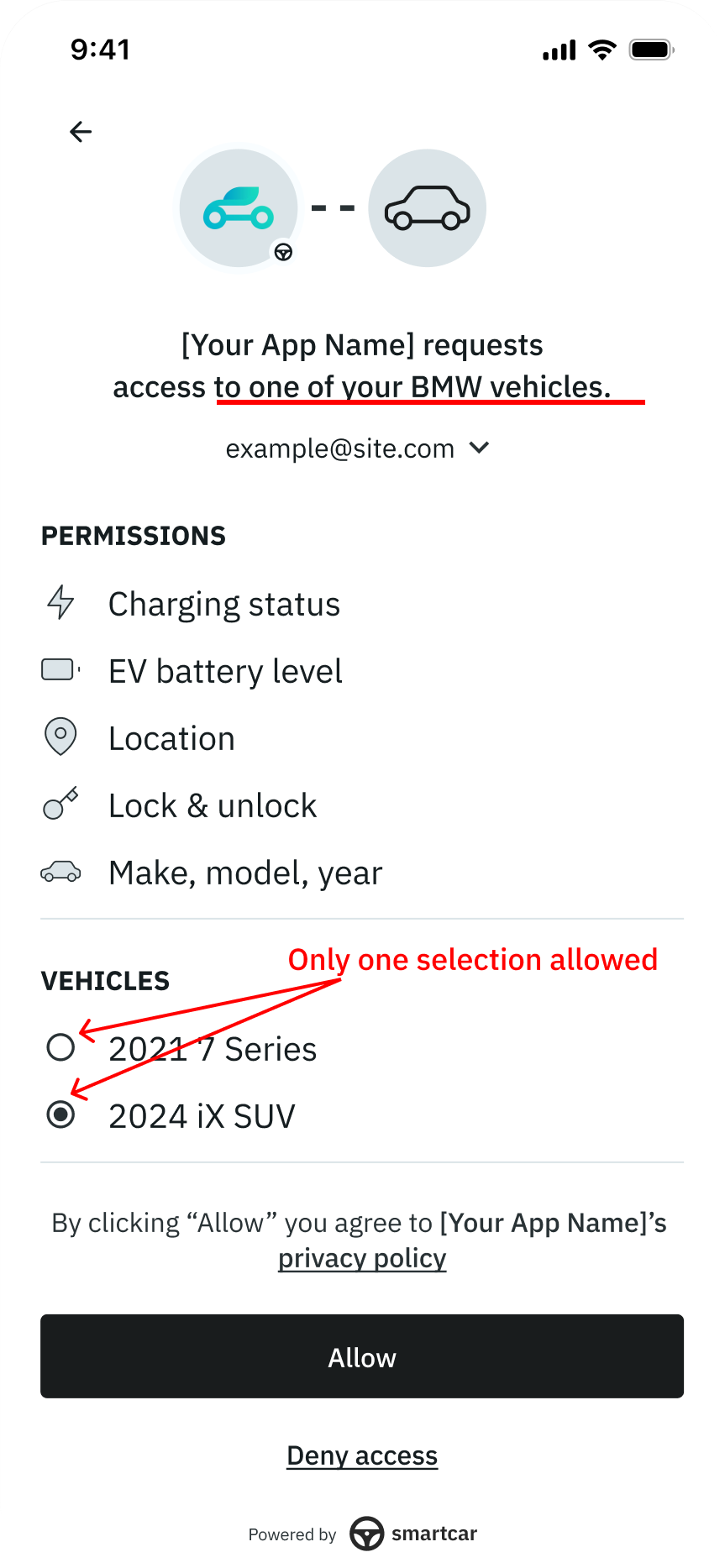Screen dimensions: 725x1568
Task: Tap the Make, model, year car icon
Action: (60, 872)
